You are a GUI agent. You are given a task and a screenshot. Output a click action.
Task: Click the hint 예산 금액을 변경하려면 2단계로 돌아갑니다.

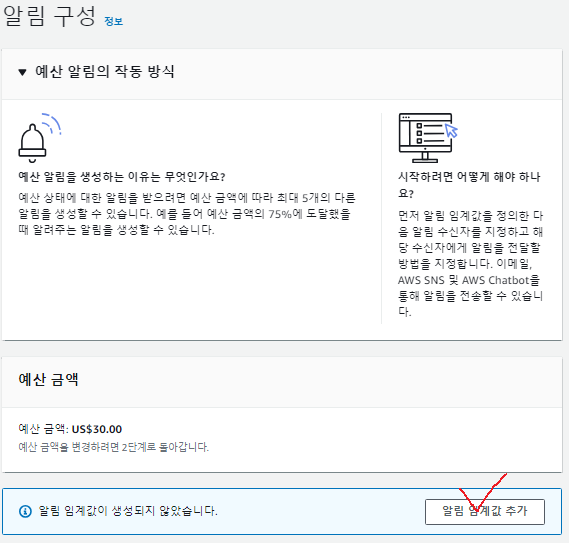114,447
